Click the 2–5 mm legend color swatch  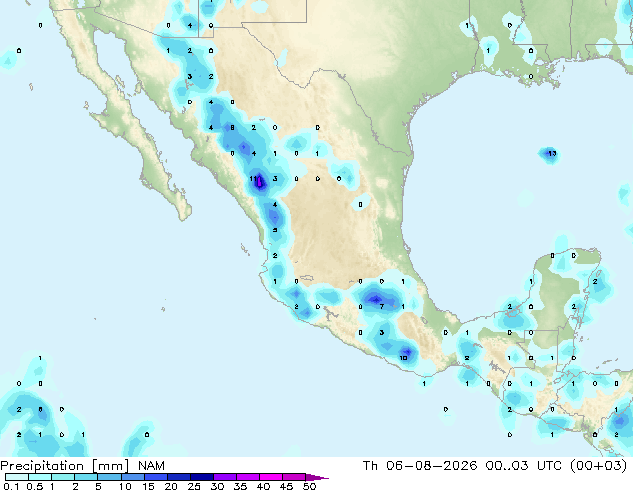[87, 477]
